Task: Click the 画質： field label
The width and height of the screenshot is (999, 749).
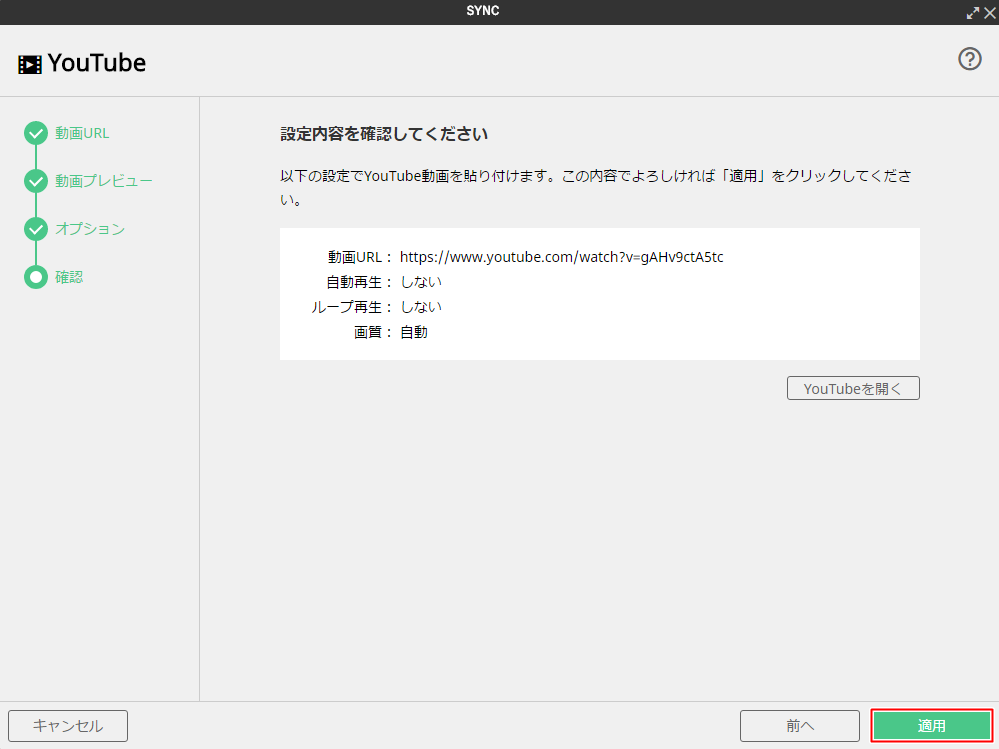Action: tap(373, 332)
